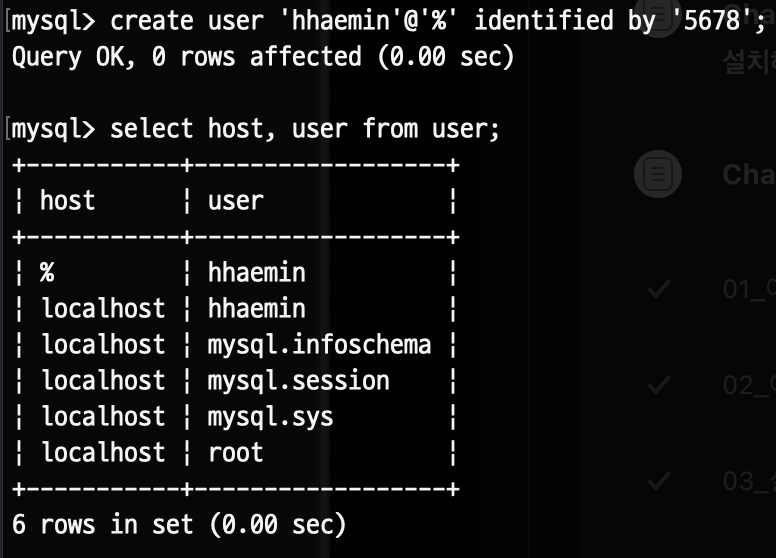Click the '%' host value in first row
Viewport: 776px width, 558px height.
47,272
